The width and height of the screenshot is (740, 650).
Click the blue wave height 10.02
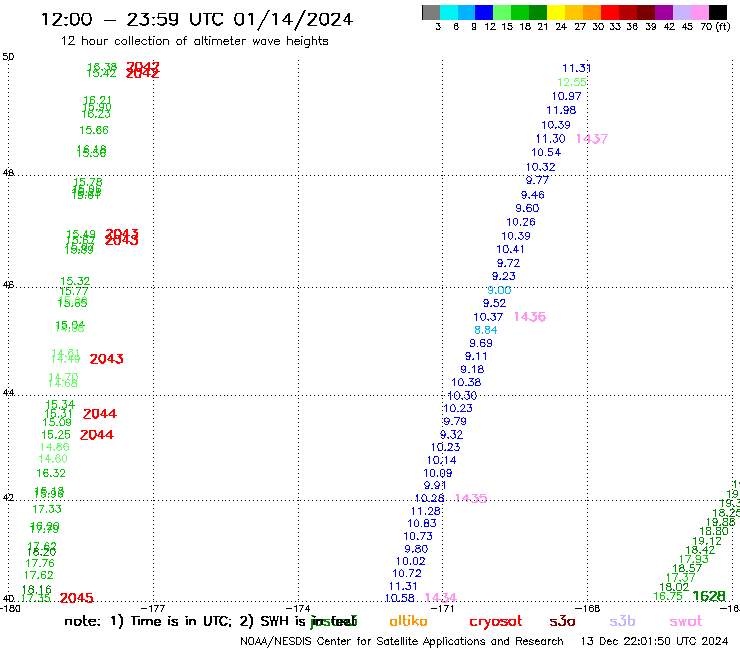[x=411, y=561]
